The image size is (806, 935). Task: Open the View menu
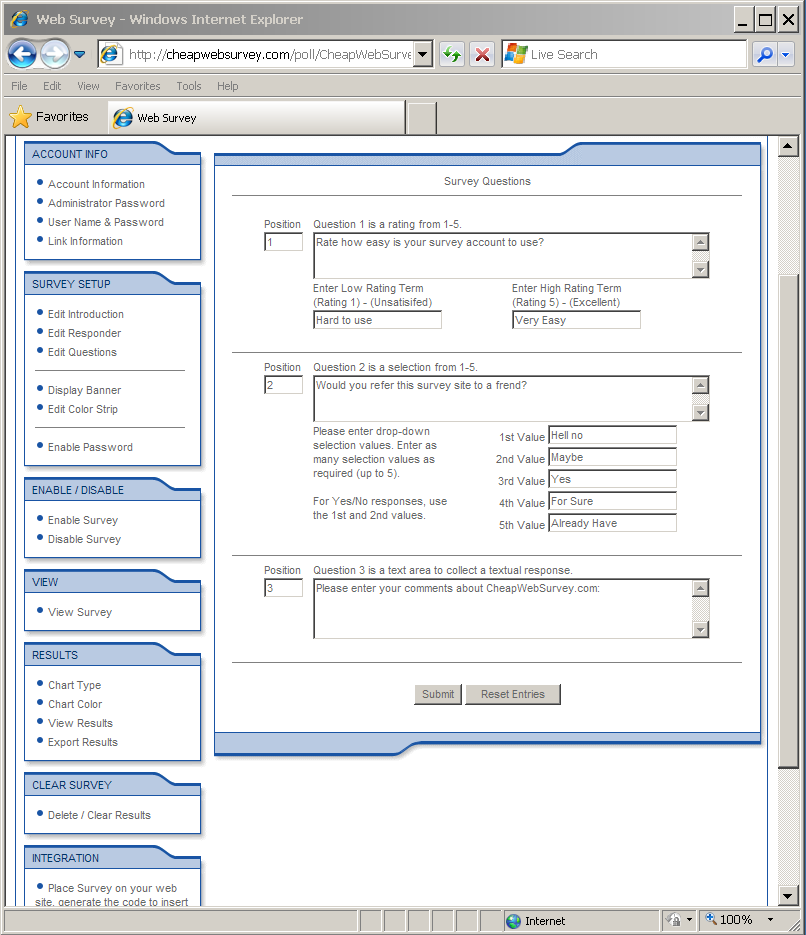coord(88,86)
